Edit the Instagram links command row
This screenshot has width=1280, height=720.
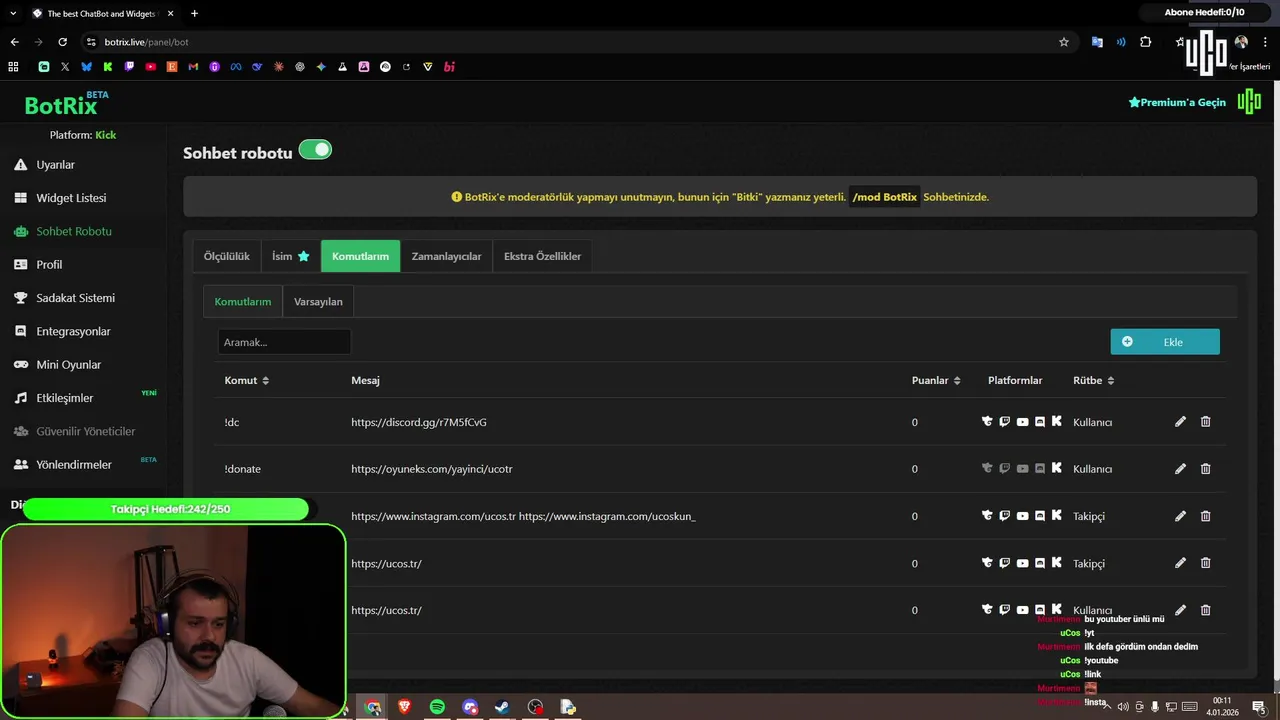tap(1180, 516)
